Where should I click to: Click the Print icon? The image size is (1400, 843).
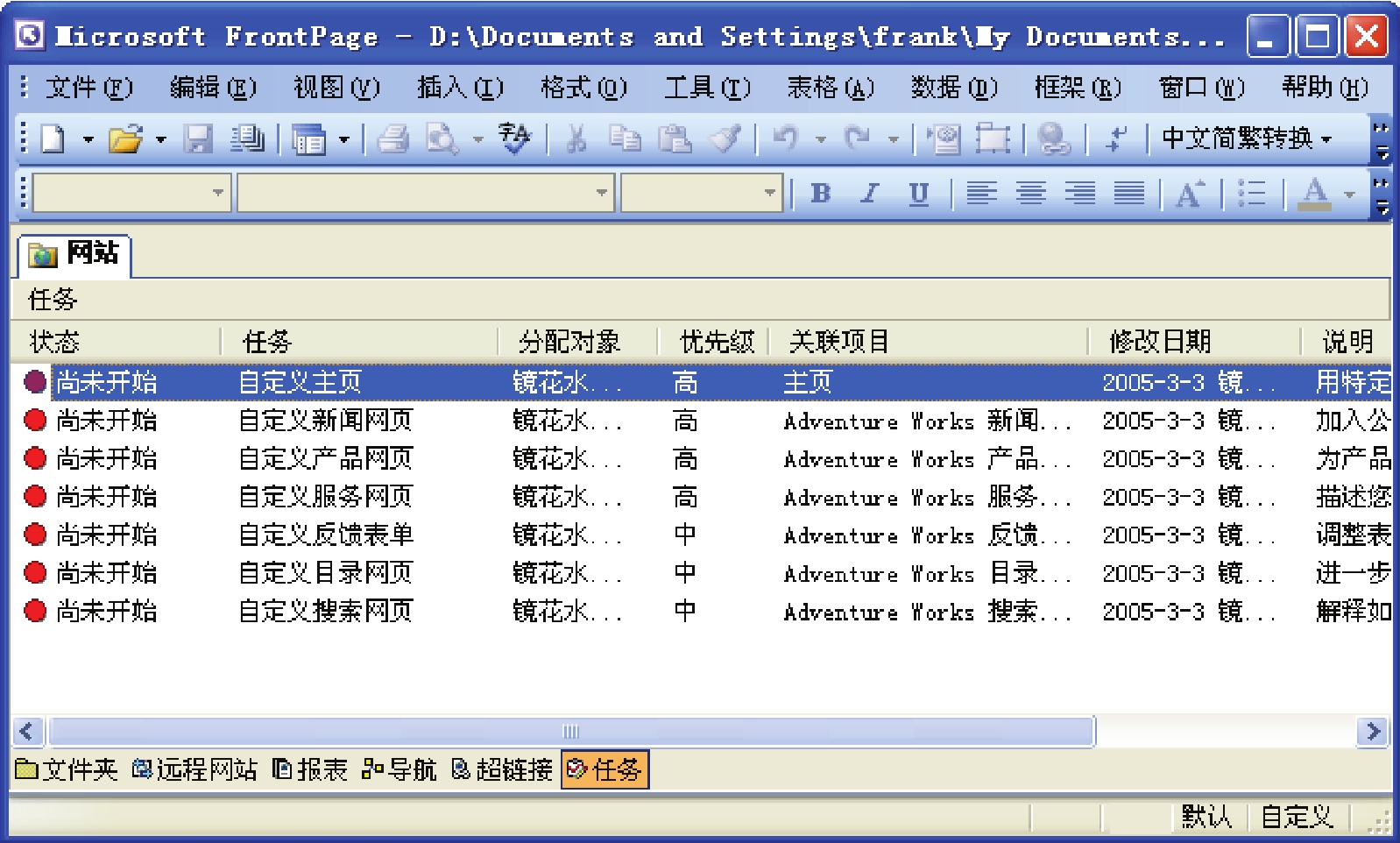pos(393,138)
